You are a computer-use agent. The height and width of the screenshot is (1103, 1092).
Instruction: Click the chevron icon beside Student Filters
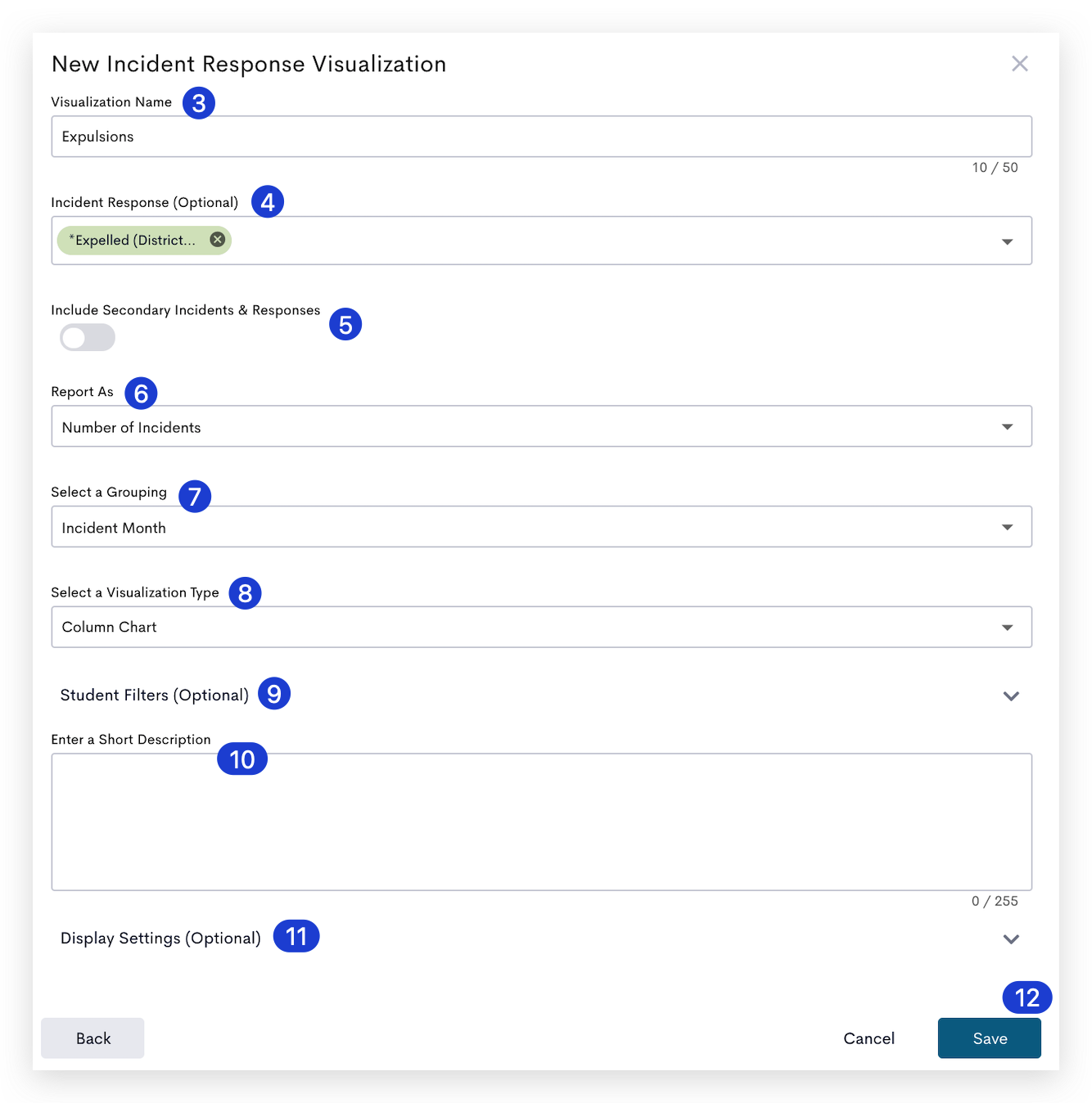click(x=1011, y=696)
